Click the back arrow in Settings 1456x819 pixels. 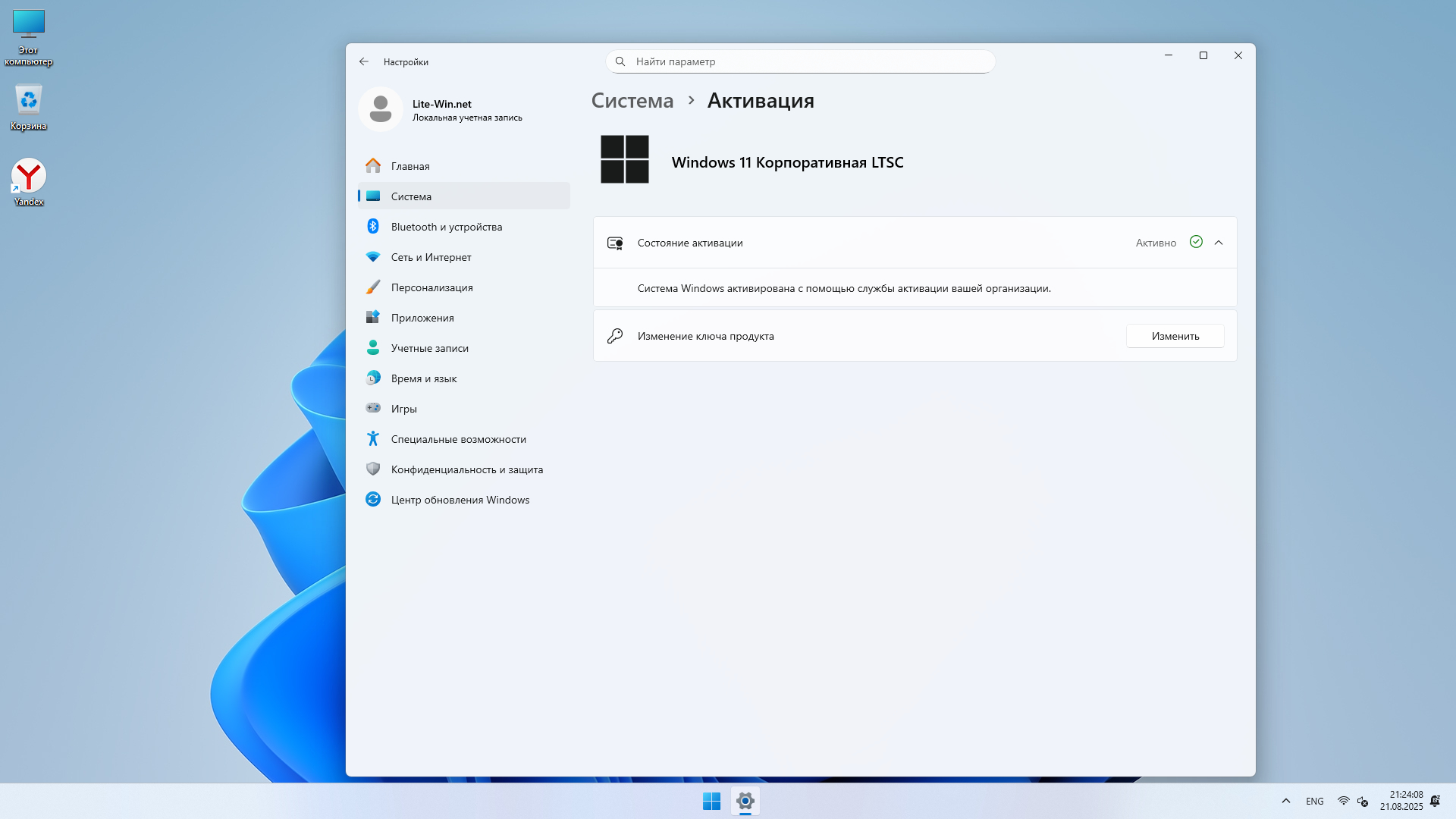pyautogui.click(x=364, y=61)
